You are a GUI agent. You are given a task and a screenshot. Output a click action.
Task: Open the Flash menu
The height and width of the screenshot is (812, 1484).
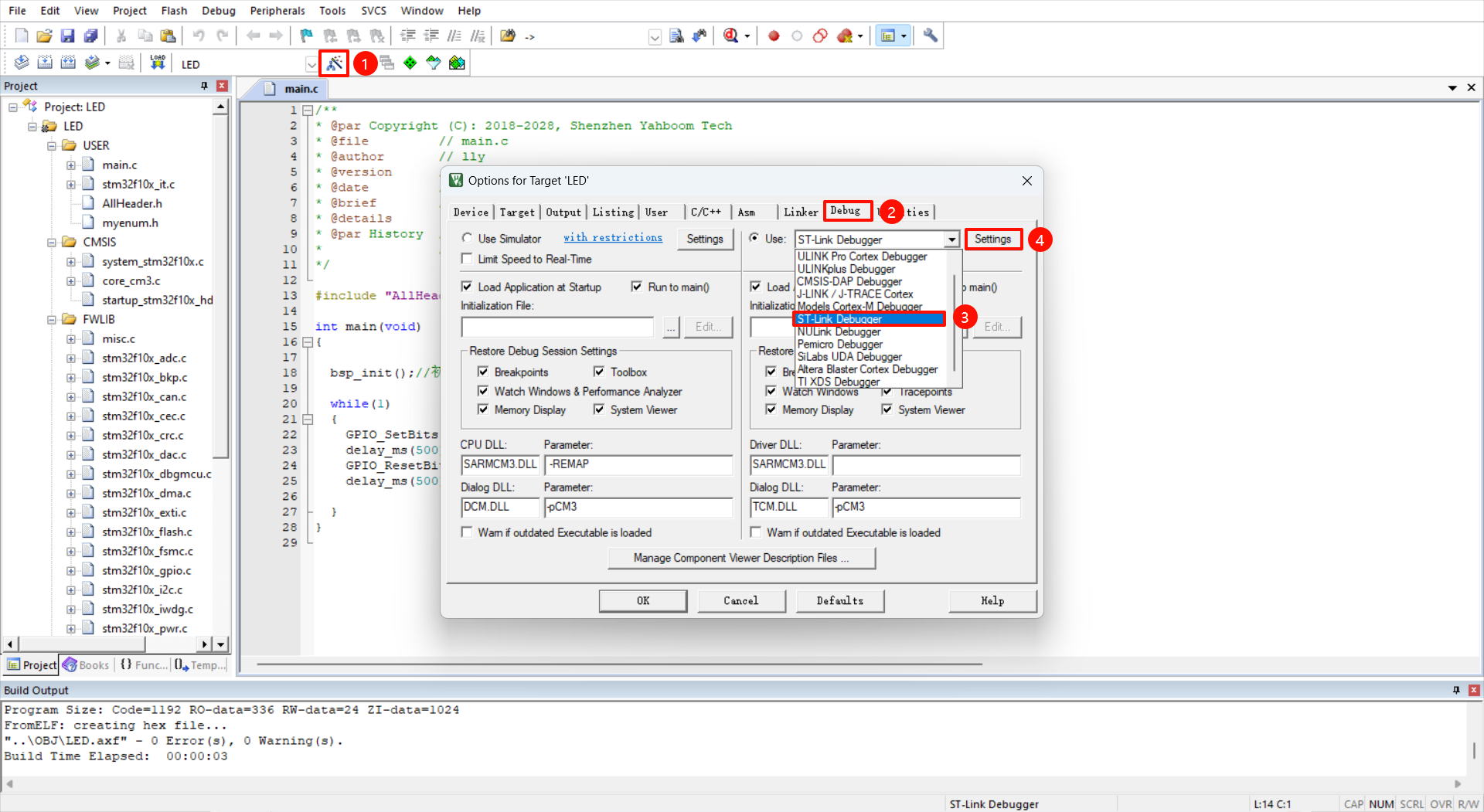coord(174,10)
